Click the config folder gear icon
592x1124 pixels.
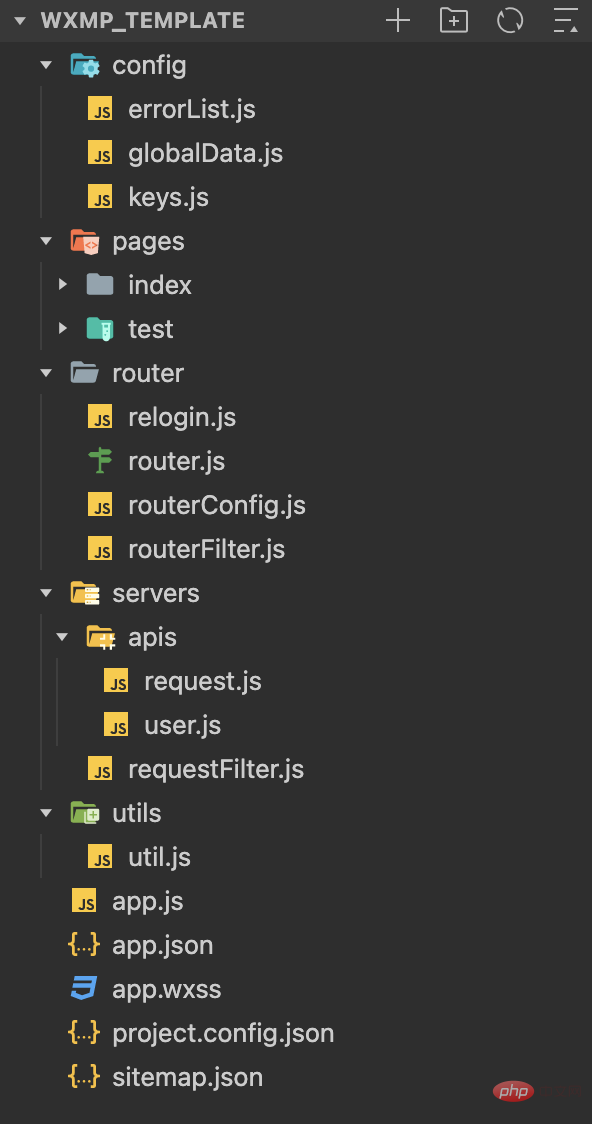click(x=85, y=66)
